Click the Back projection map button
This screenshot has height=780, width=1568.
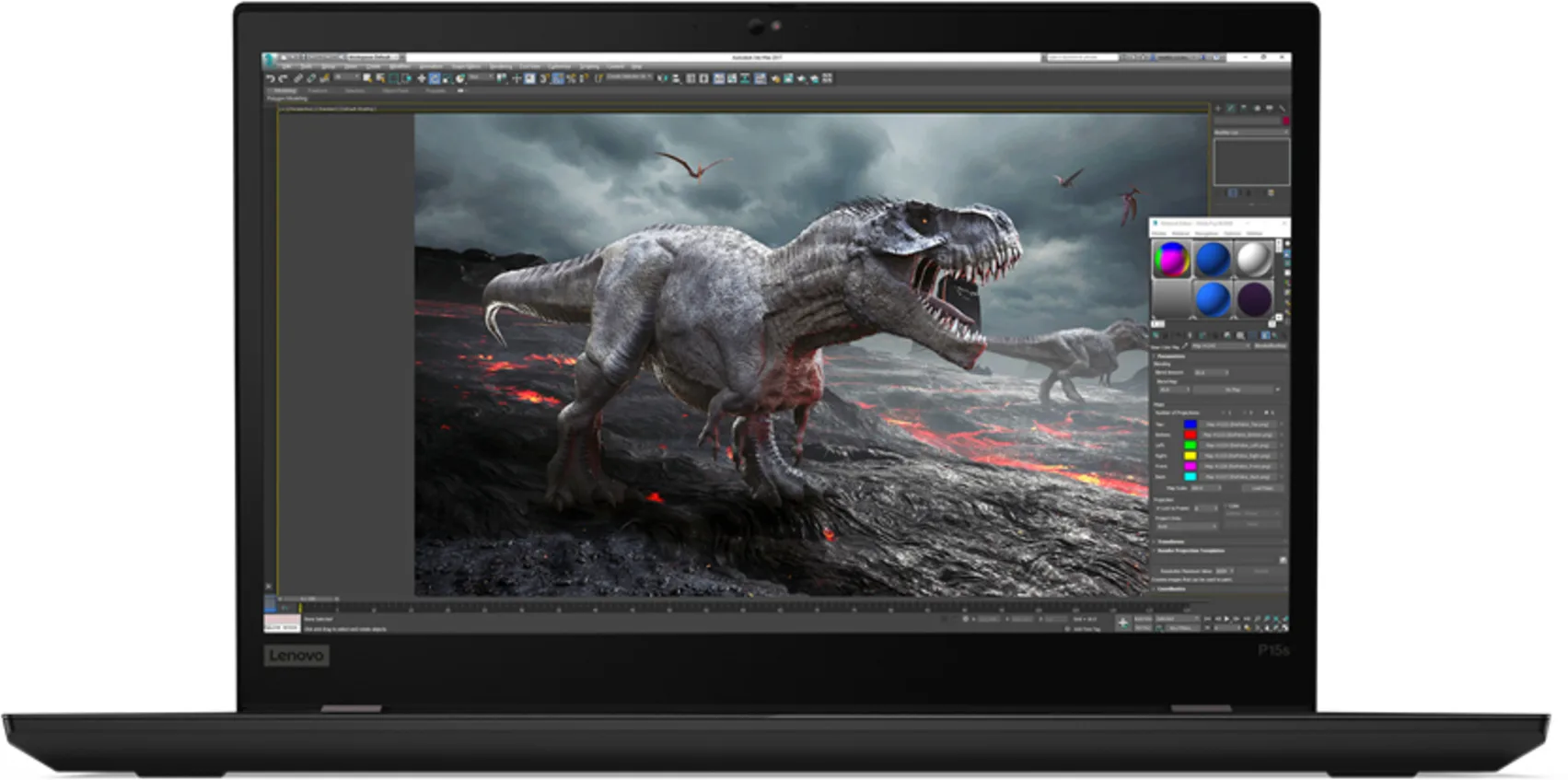coord(1237,477)
